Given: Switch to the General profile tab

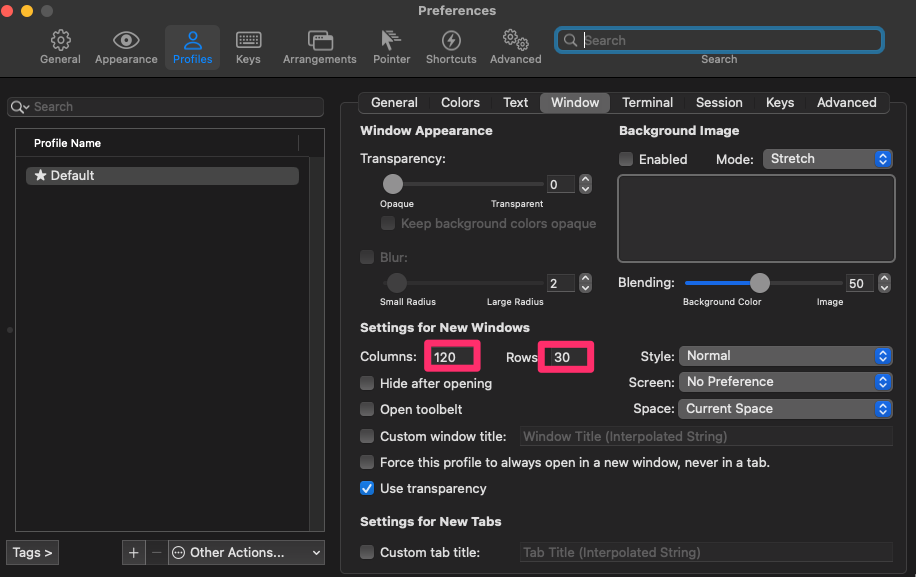Looking at the screenshot, I should (394, 103).
